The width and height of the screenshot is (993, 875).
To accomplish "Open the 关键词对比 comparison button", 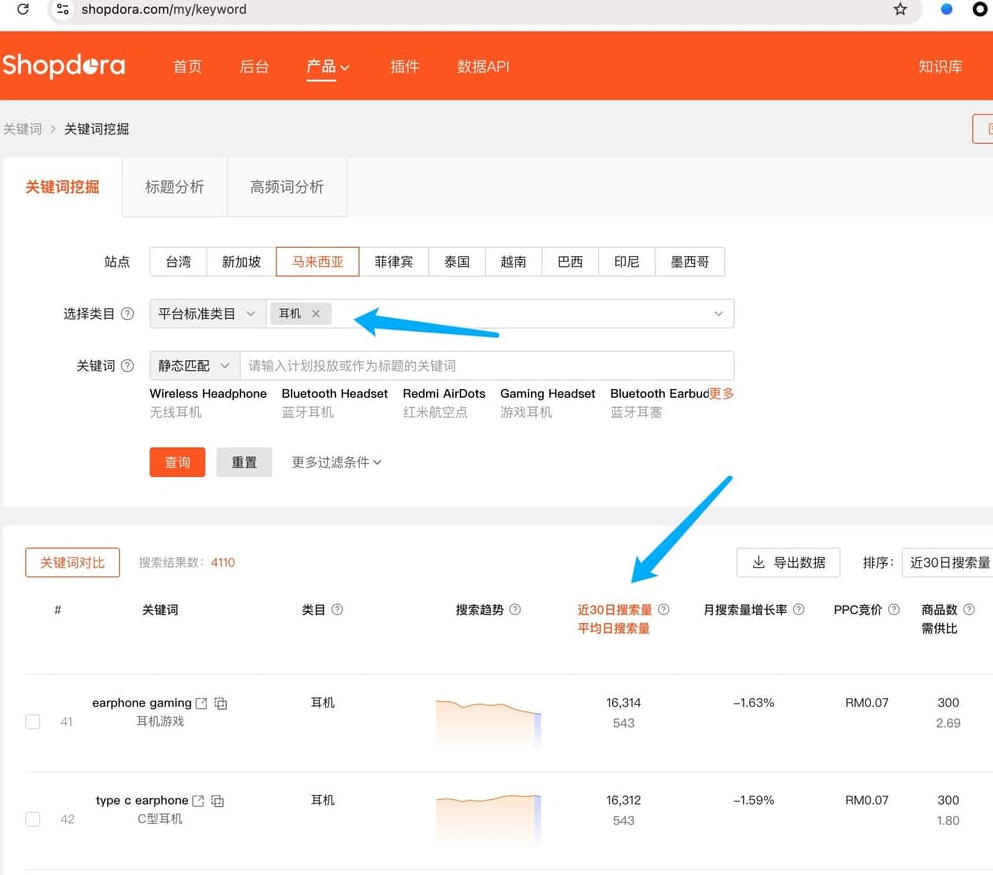I will click(72, 563).
